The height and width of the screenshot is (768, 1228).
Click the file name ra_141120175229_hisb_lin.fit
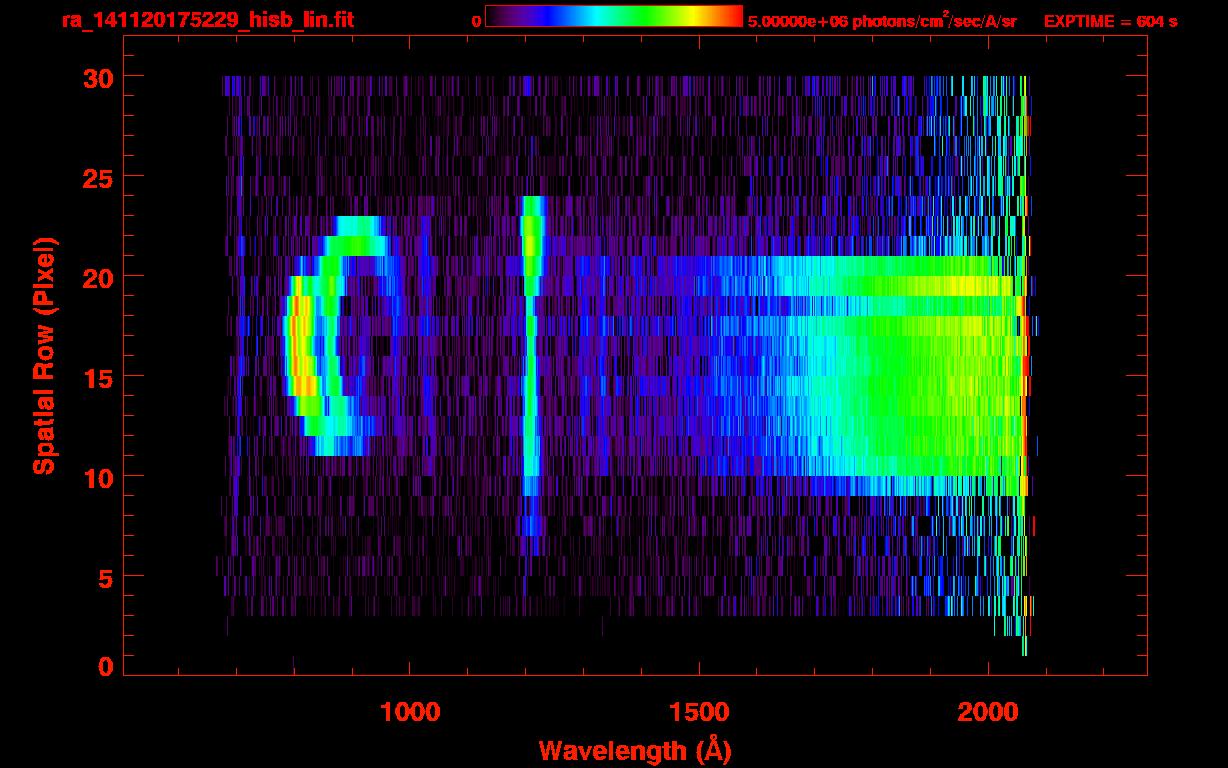coord(206,20)
